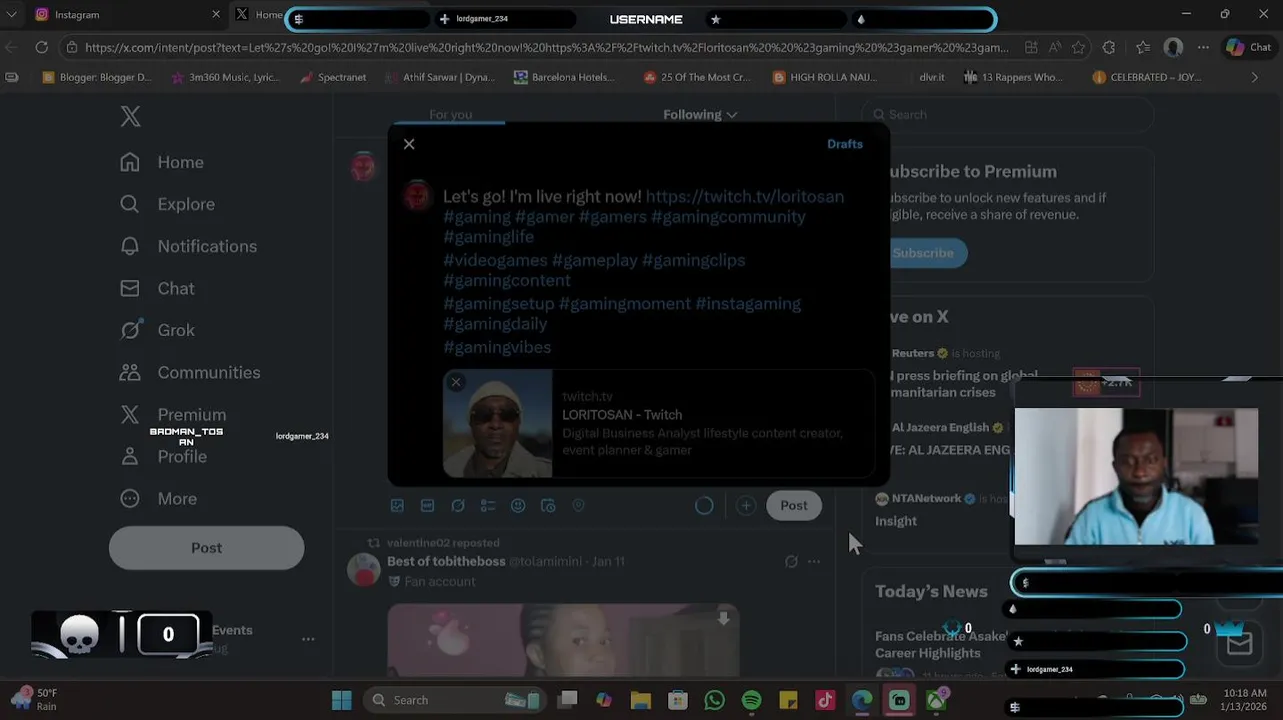Open Premium in the X sidebar
Viewport: 1283px width, 720px height.
(172, 414)
